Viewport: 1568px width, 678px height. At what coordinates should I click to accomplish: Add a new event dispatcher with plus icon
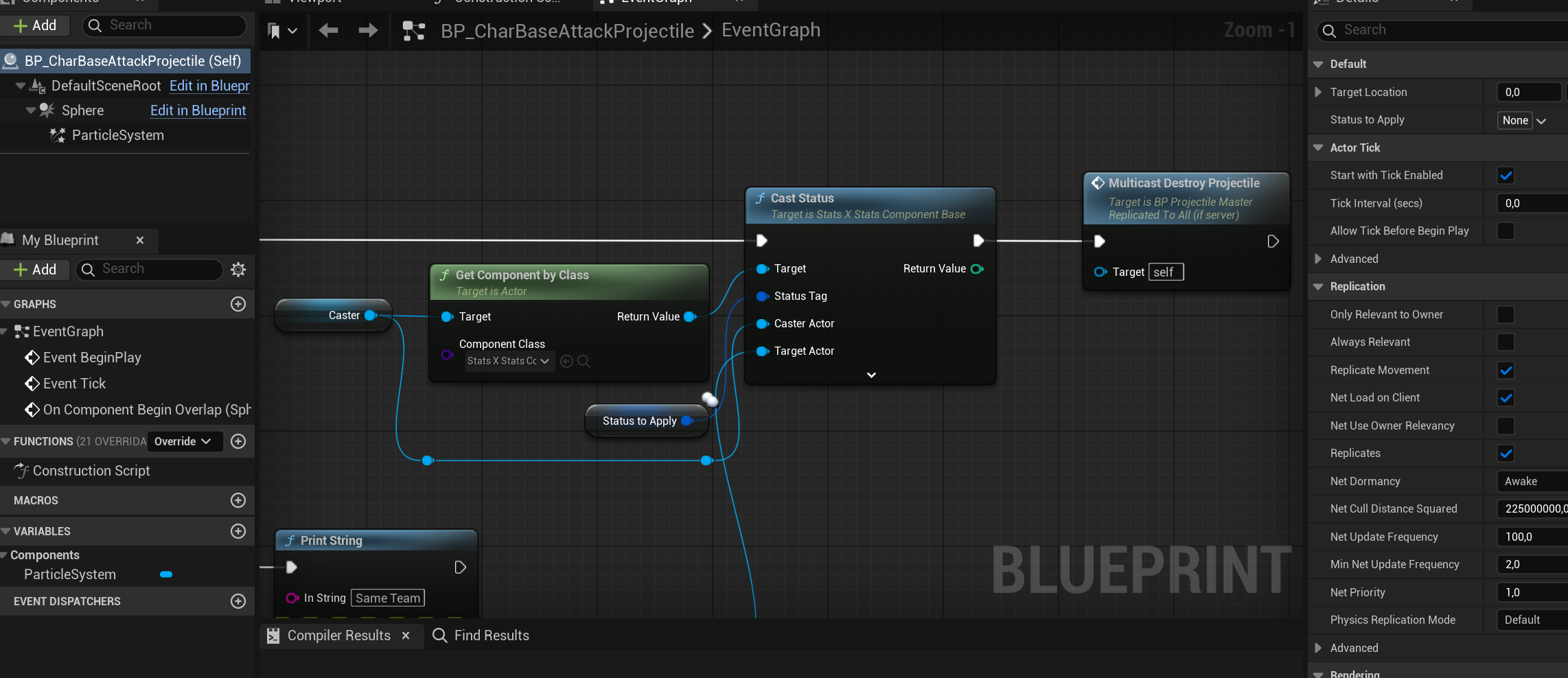pyautogui.click(x=238, y=601)
